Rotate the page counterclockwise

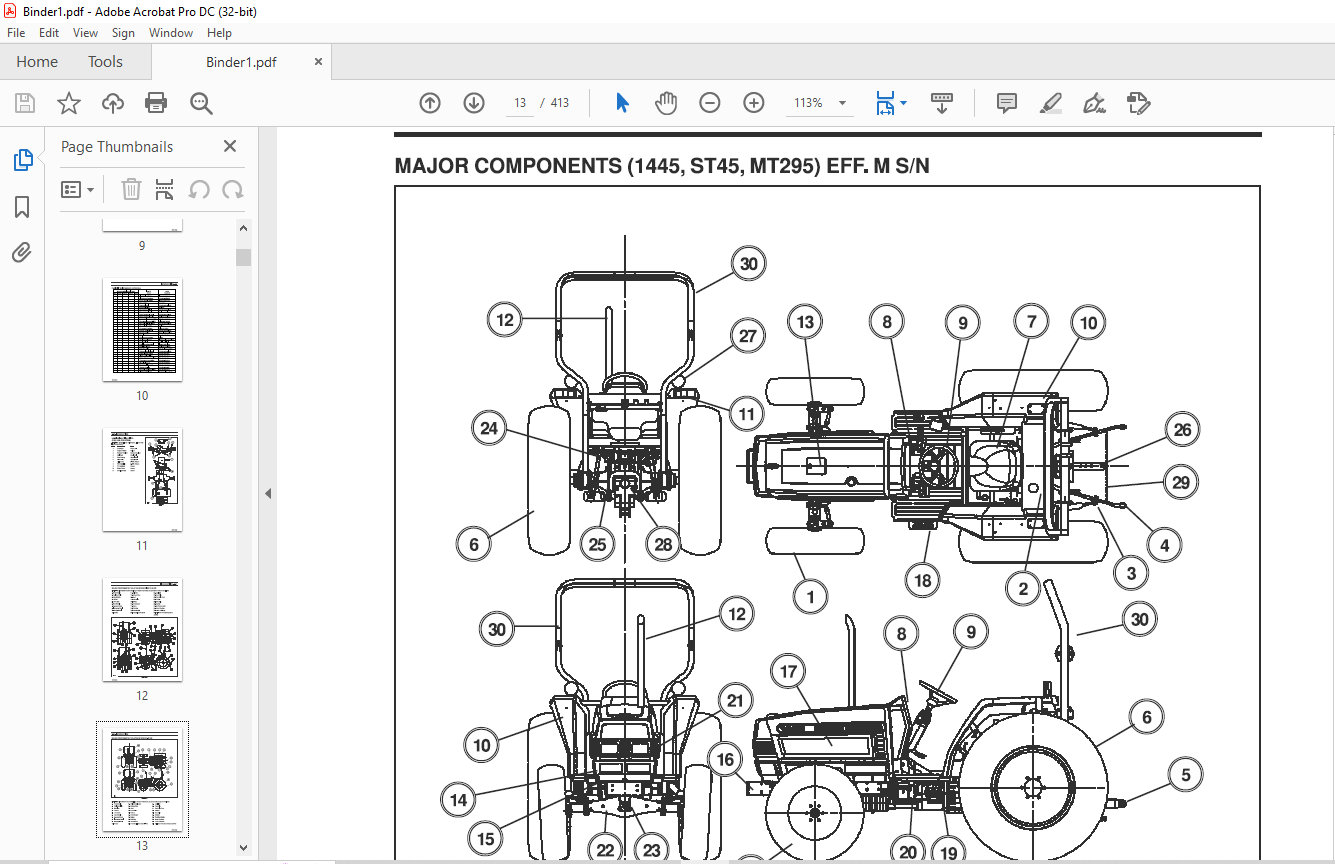[x=199, y=189]
